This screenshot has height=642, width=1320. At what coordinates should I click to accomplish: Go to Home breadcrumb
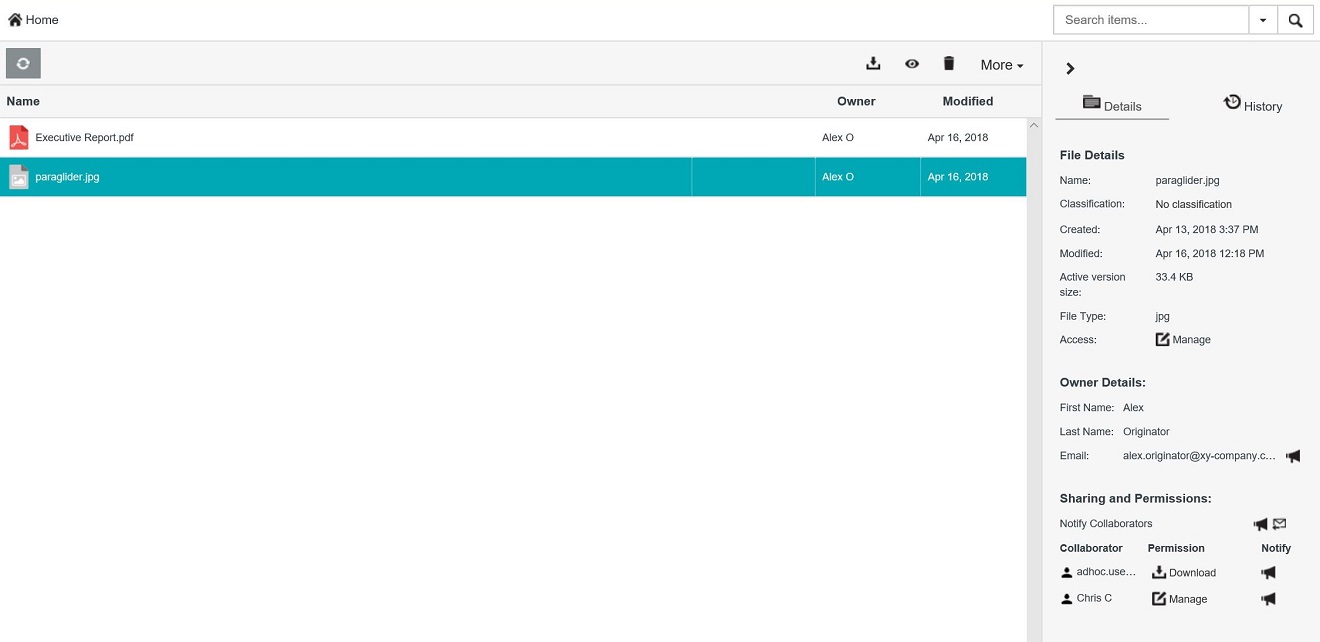[33, 20]
